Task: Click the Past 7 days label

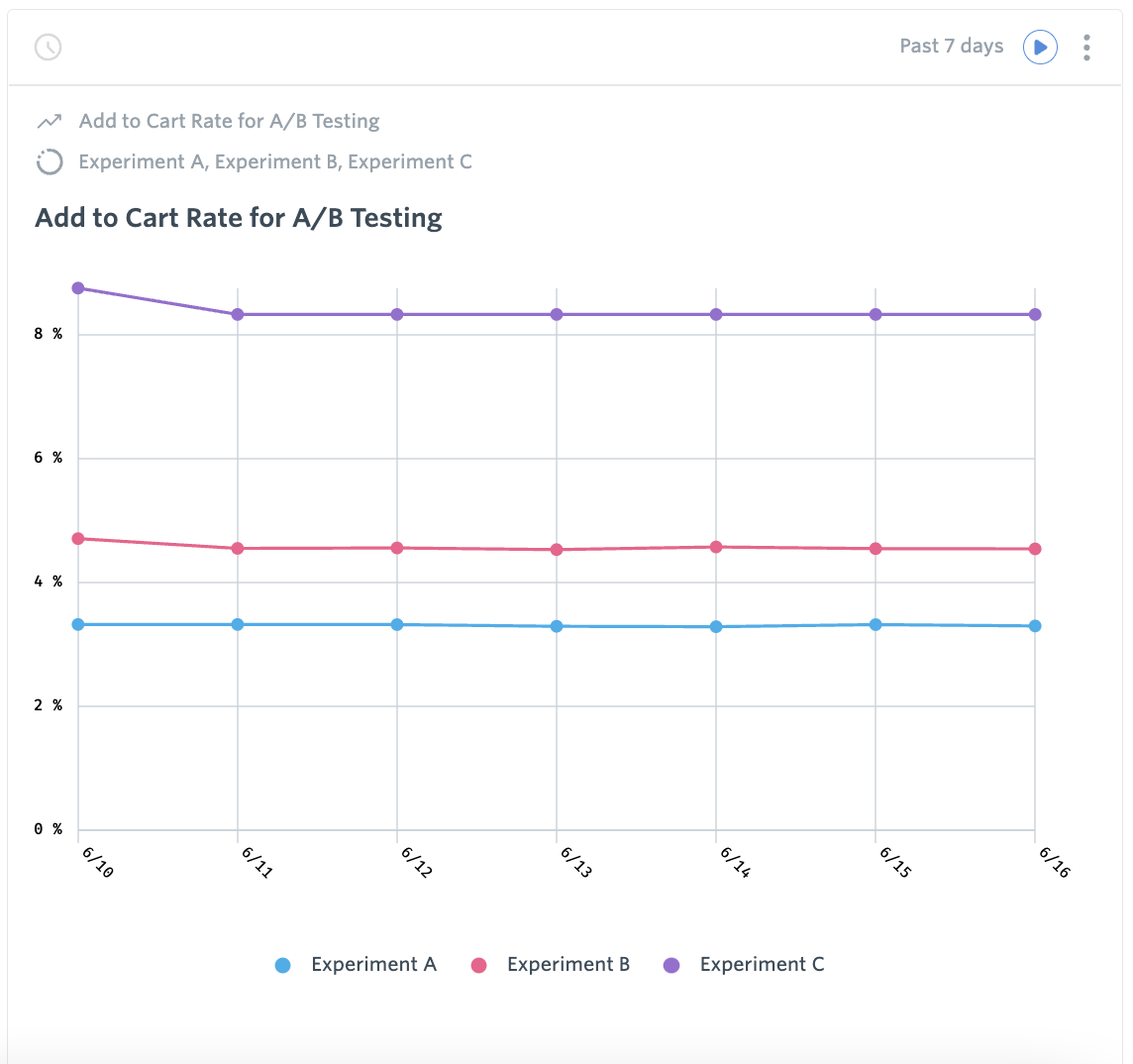Action: (951, 47)
